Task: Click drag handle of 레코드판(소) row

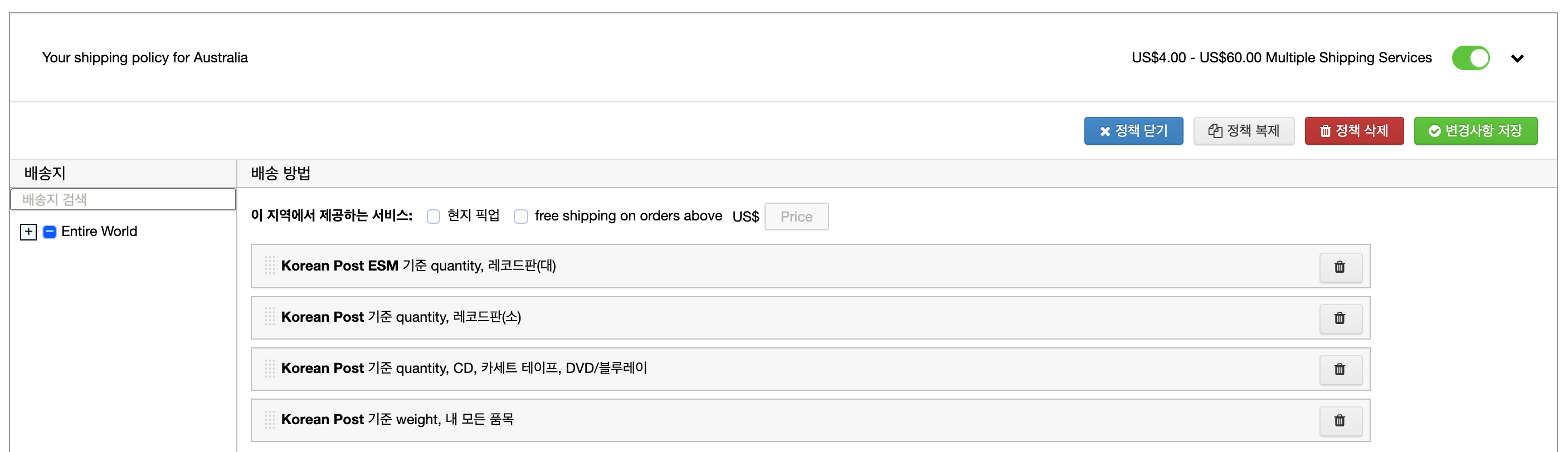Action: (x=270, y=317)
